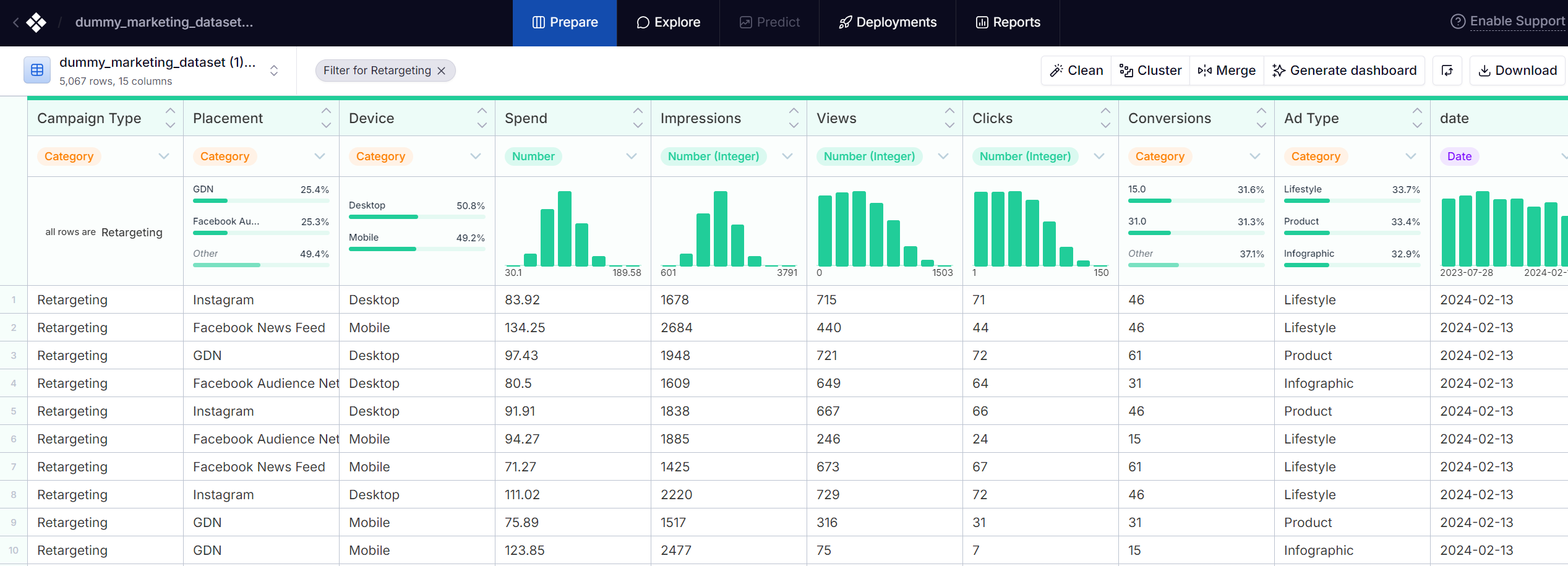Viewport: 1568px width, 566px height.
Task: Open the Cluster tool
Action: [x=1150, y=71]
